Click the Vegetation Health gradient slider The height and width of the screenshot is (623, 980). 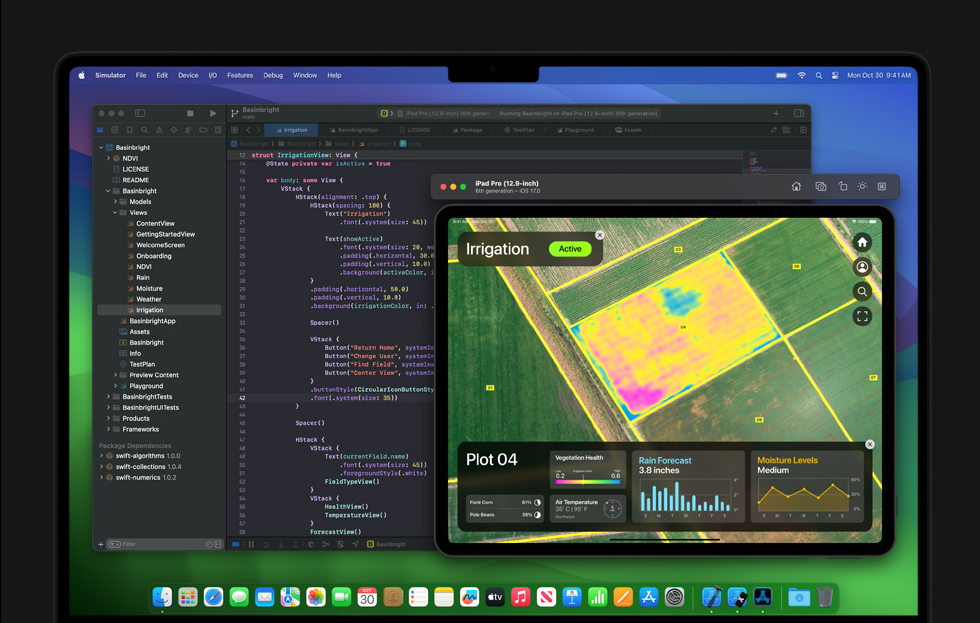(x=588, y=481)
